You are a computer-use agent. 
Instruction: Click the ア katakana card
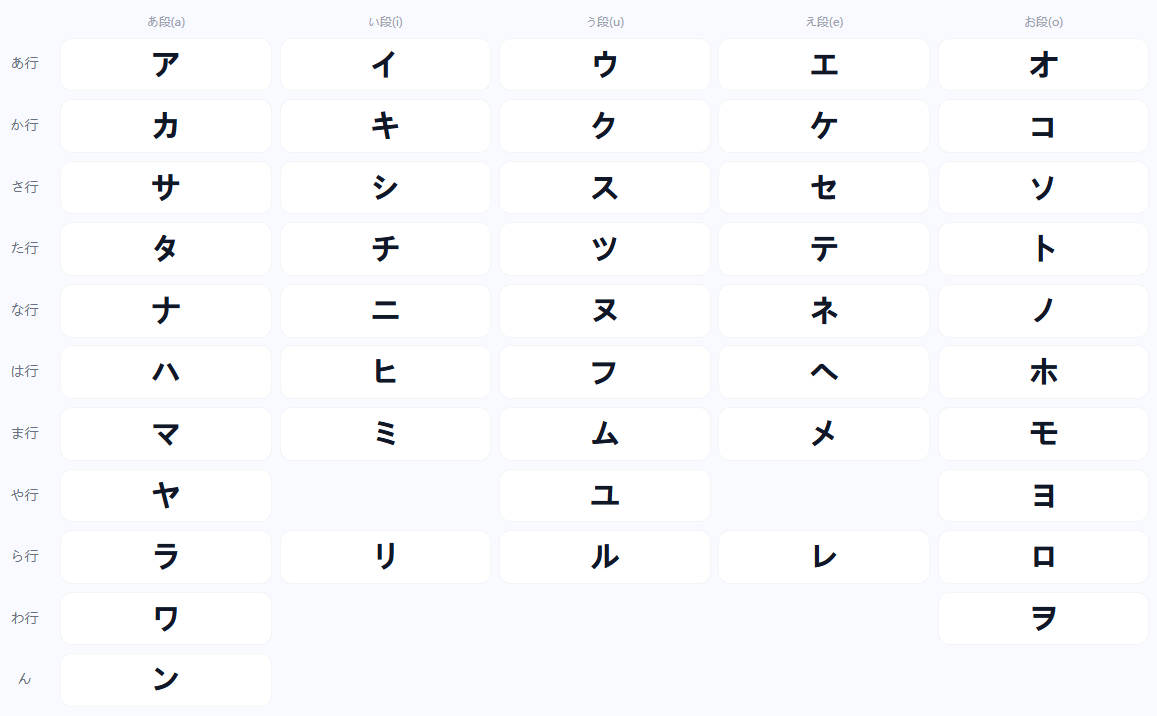point(166,64)
